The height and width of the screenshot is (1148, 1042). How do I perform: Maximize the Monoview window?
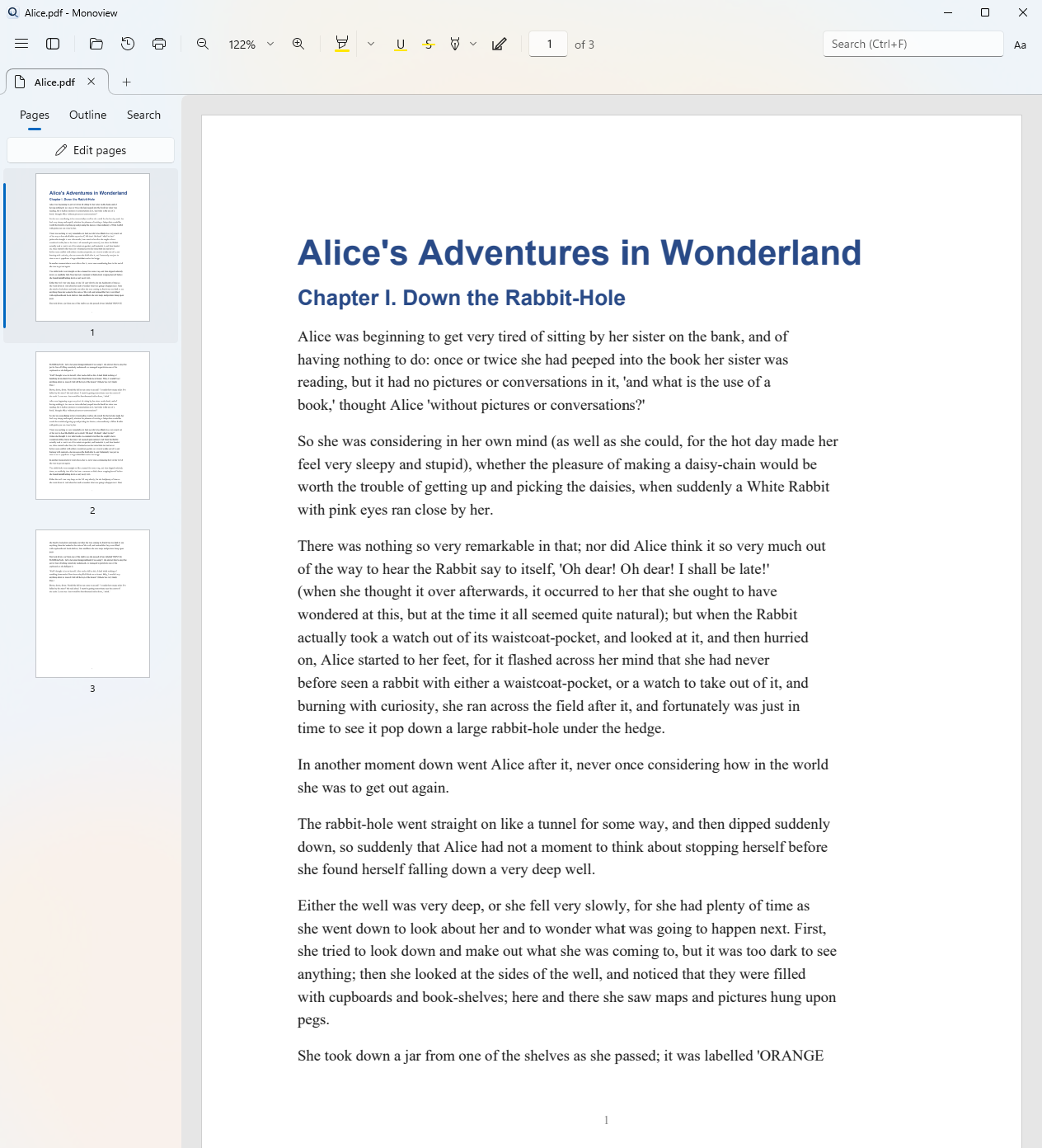click(985, 12)
